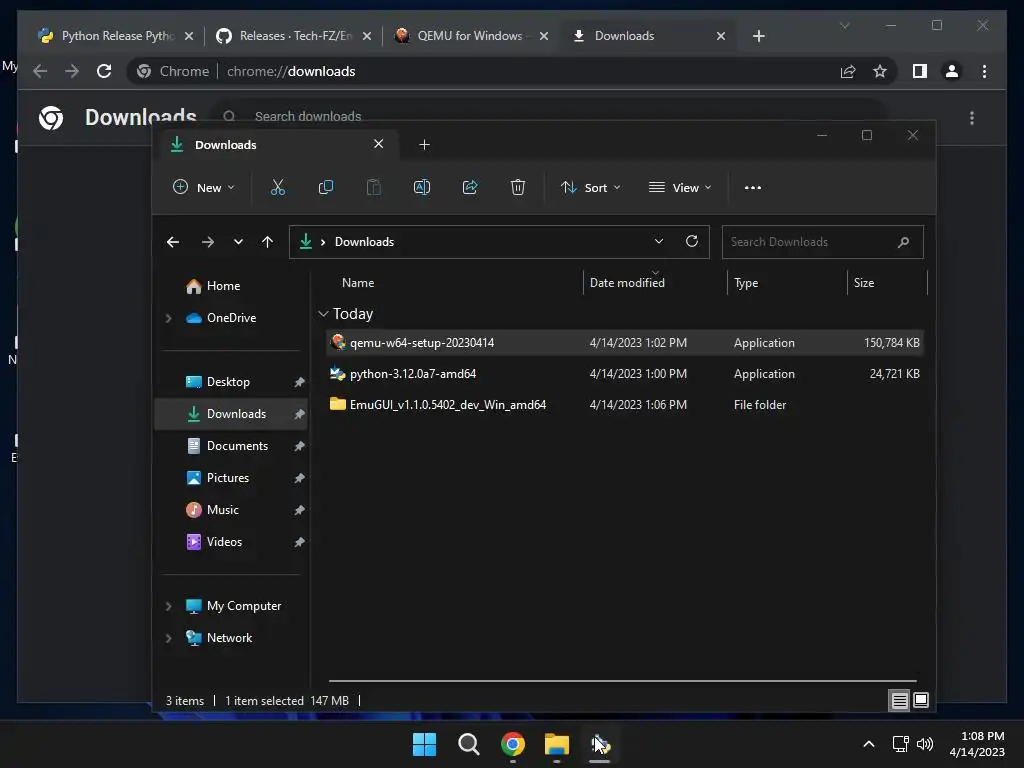Viewport: 1024px width, 768px height.
Task: Select python-3.12.0a7-amd64 file
Action: [x=624, y=374]
